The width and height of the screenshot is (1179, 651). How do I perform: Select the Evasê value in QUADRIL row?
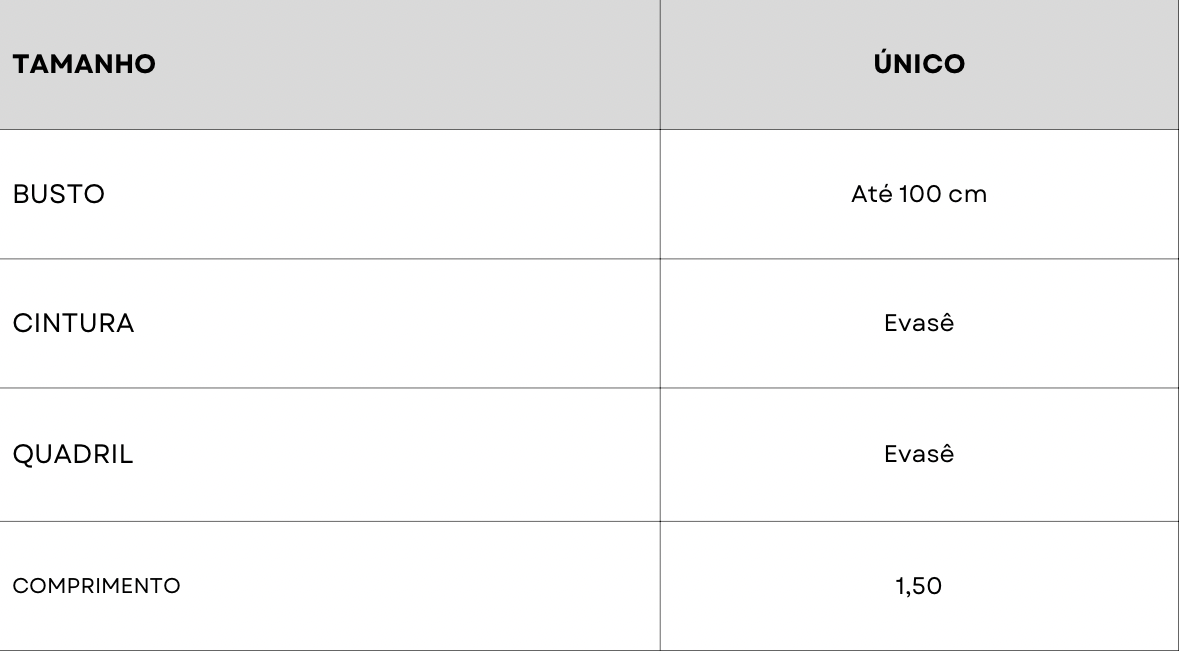pos(919,455)
